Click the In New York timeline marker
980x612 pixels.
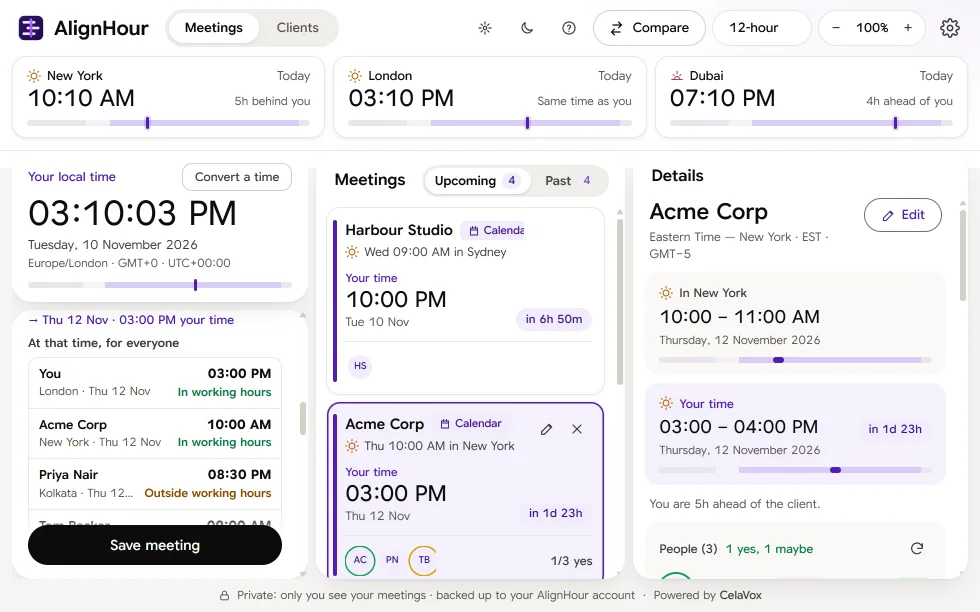778,360
